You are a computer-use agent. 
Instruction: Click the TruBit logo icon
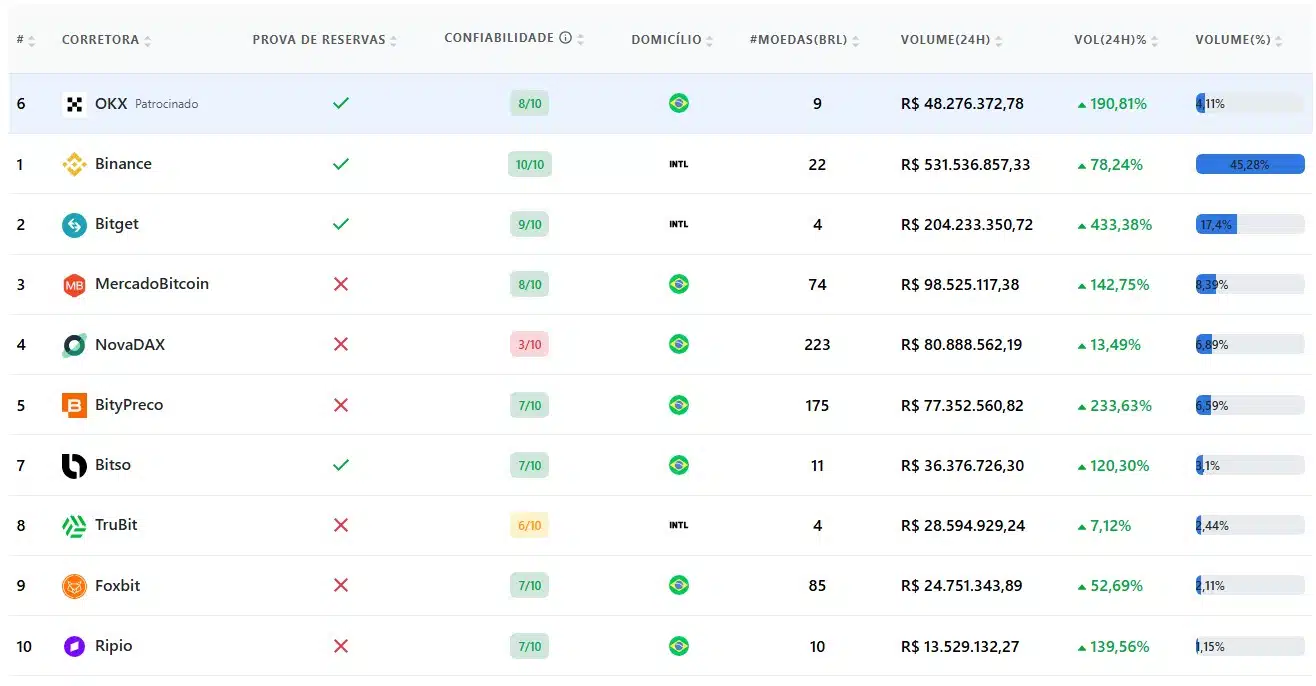(75, 526)
